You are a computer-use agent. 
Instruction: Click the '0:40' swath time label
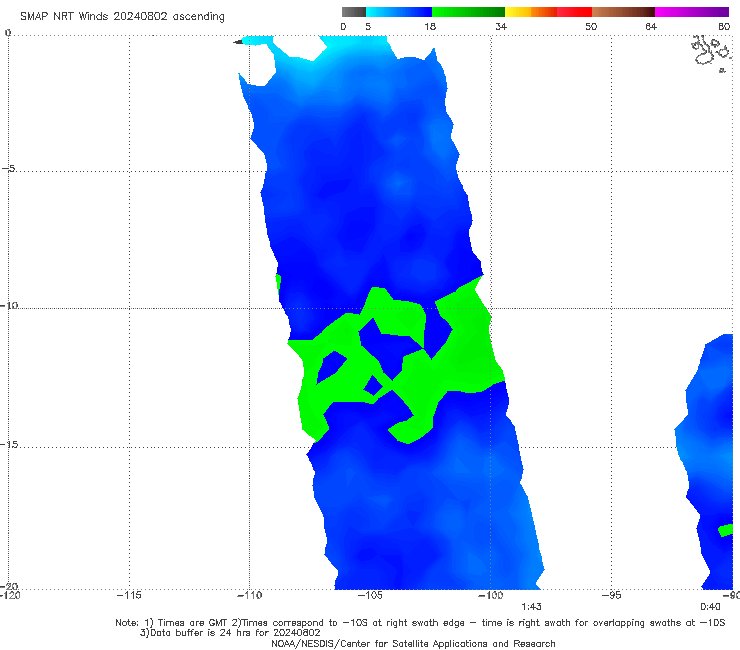point(710,607)
